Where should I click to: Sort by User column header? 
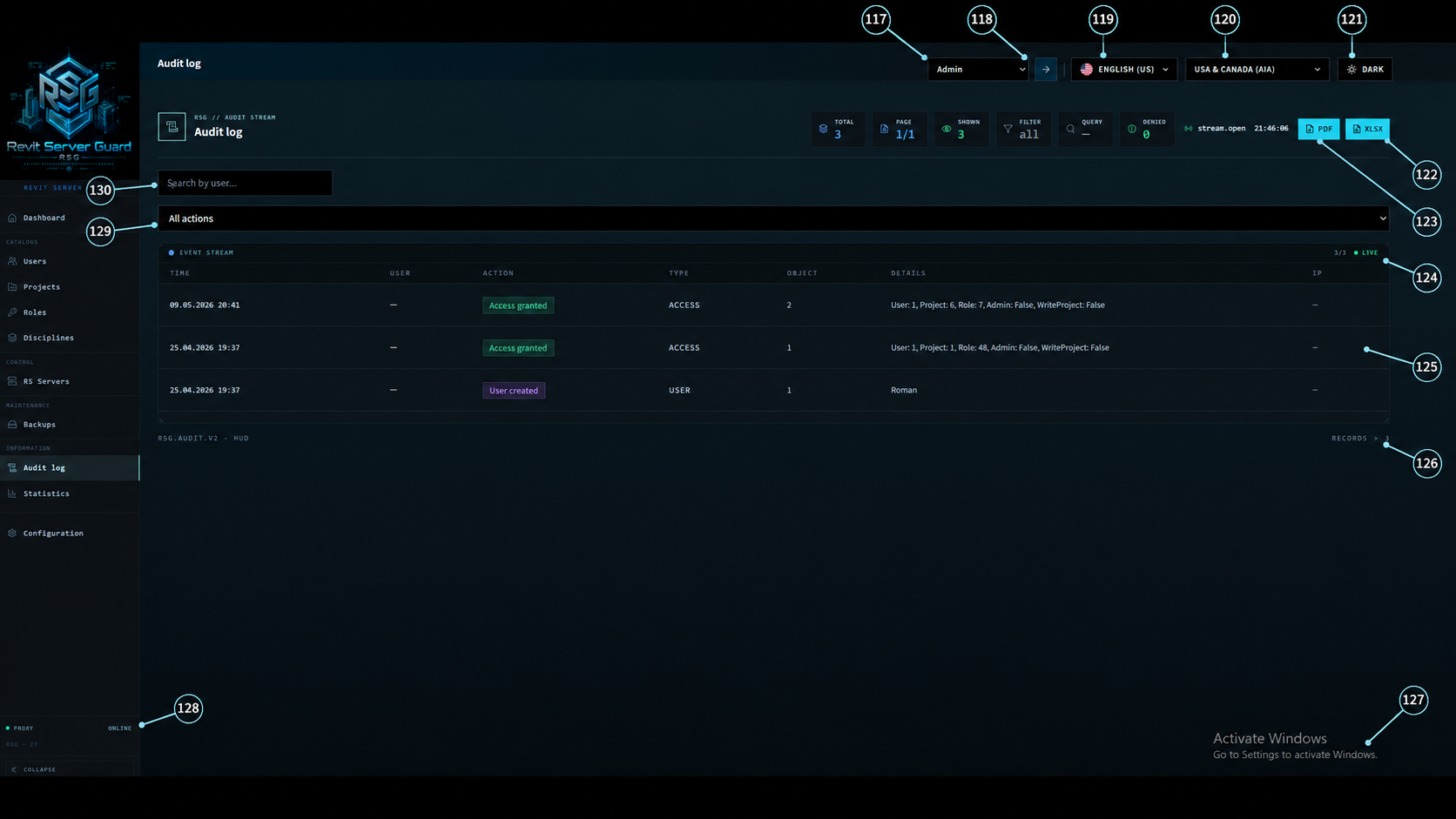pyautogui.click(x=400, y=273)
